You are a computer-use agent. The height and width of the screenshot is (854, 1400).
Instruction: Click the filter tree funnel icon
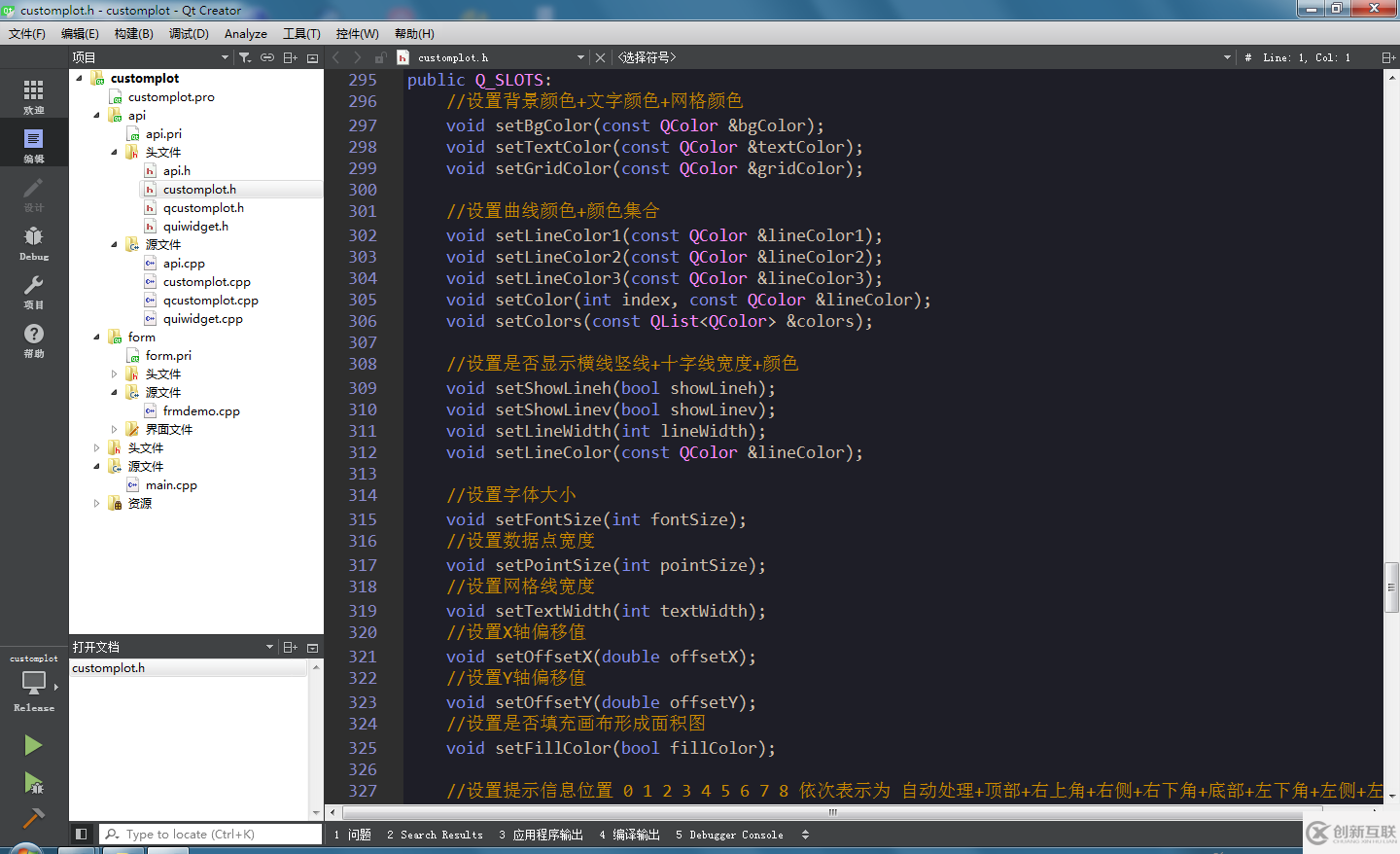coord(245,57)
